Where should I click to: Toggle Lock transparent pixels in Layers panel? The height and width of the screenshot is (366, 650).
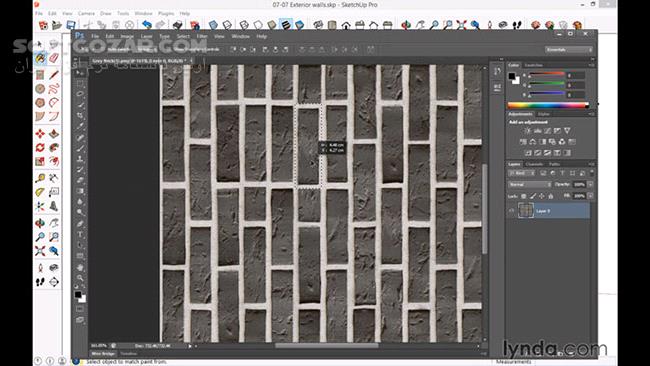[524, 196]
